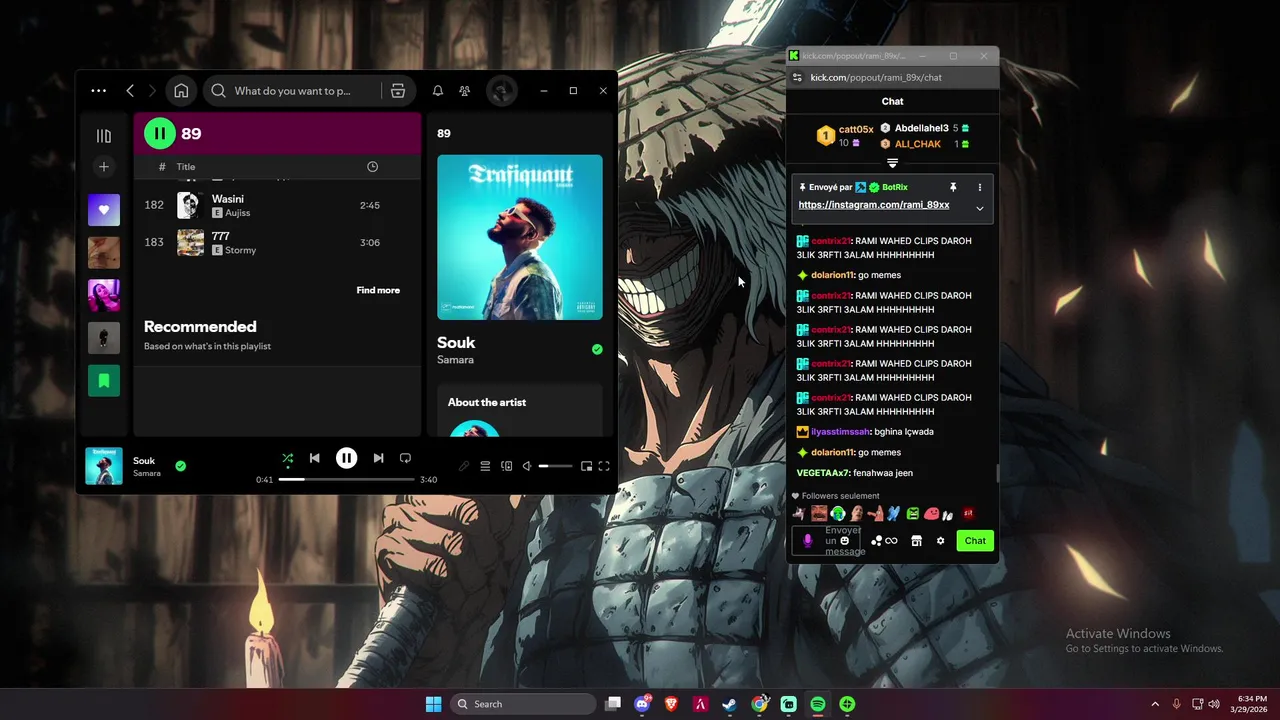Go forward in Spotify navigation
This screenshot has height=720, width=1280.
[152, 91]
